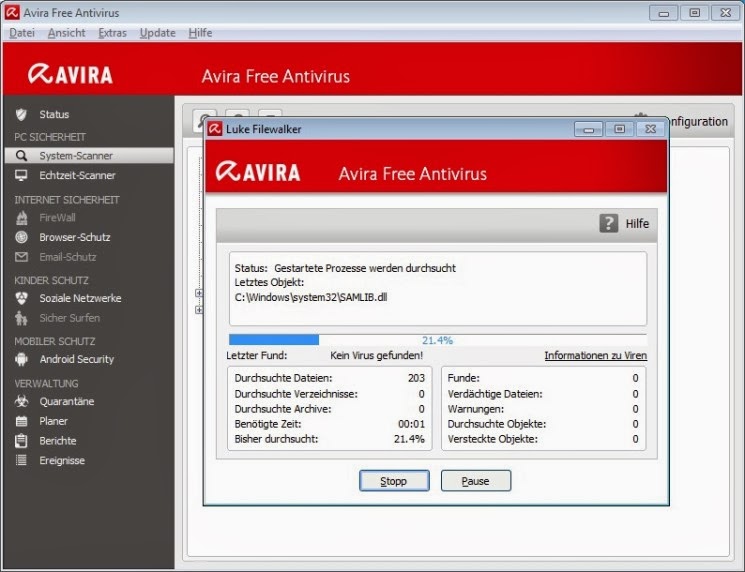Click the file path C:\Windows\system32\SAMLIB.dll
Image resolution: width=745 pixels, height=572 pixels.
pos(311,297)
